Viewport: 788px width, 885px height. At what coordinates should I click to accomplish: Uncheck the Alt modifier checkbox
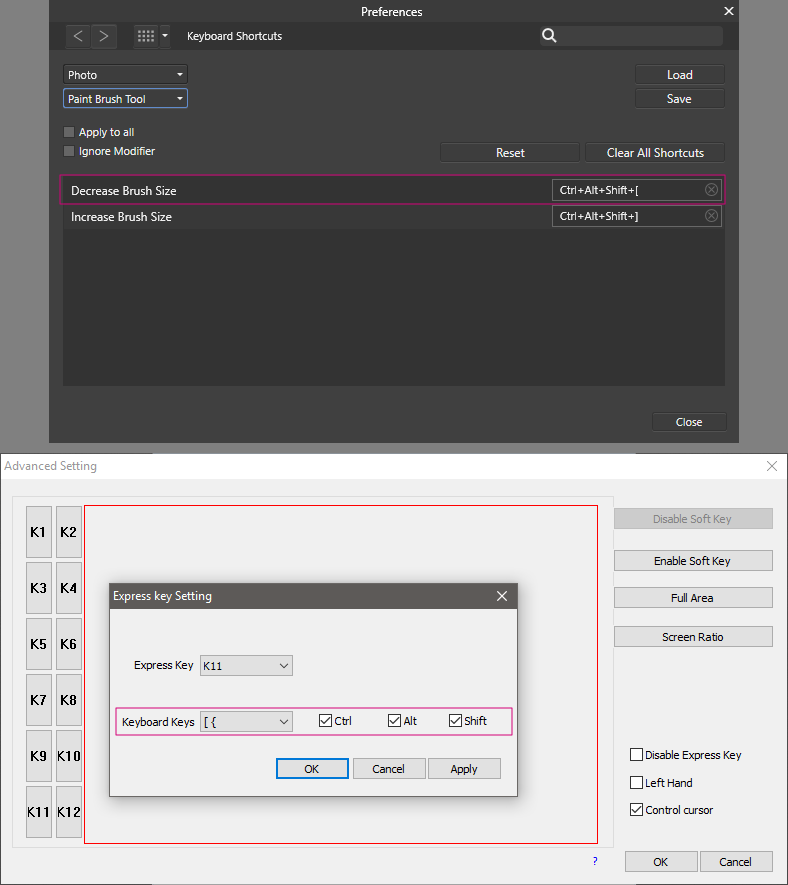(x=395, y=721)
